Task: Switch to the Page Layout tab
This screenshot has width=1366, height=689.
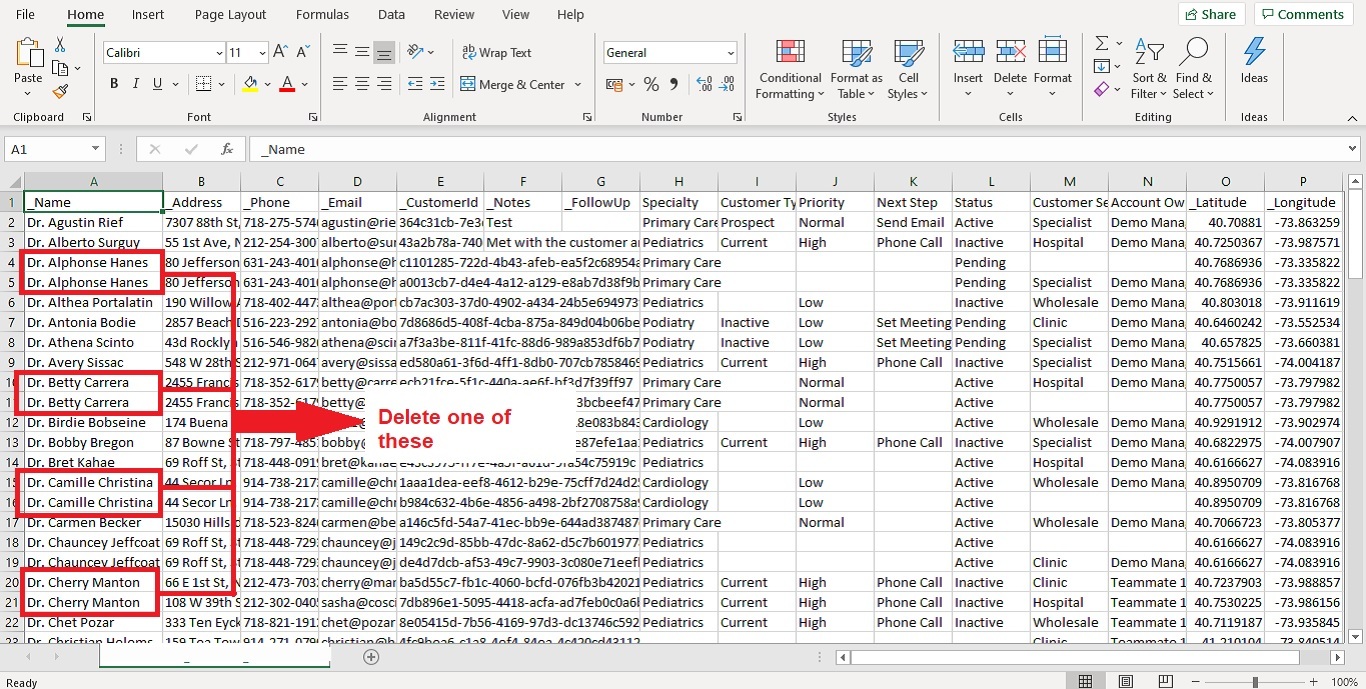Action: 231,14
